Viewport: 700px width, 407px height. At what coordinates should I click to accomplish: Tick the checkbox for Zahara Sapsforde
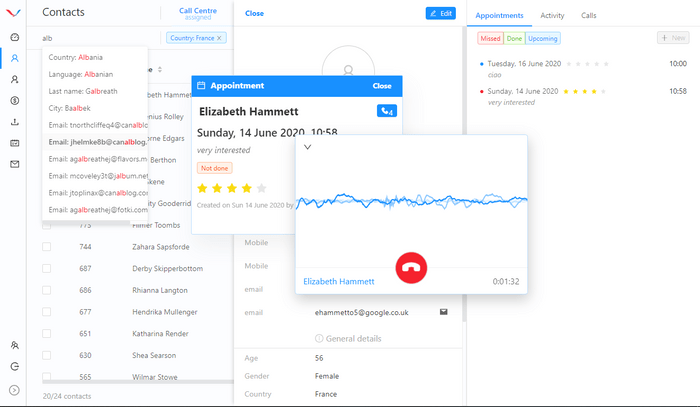coord(47,246)
